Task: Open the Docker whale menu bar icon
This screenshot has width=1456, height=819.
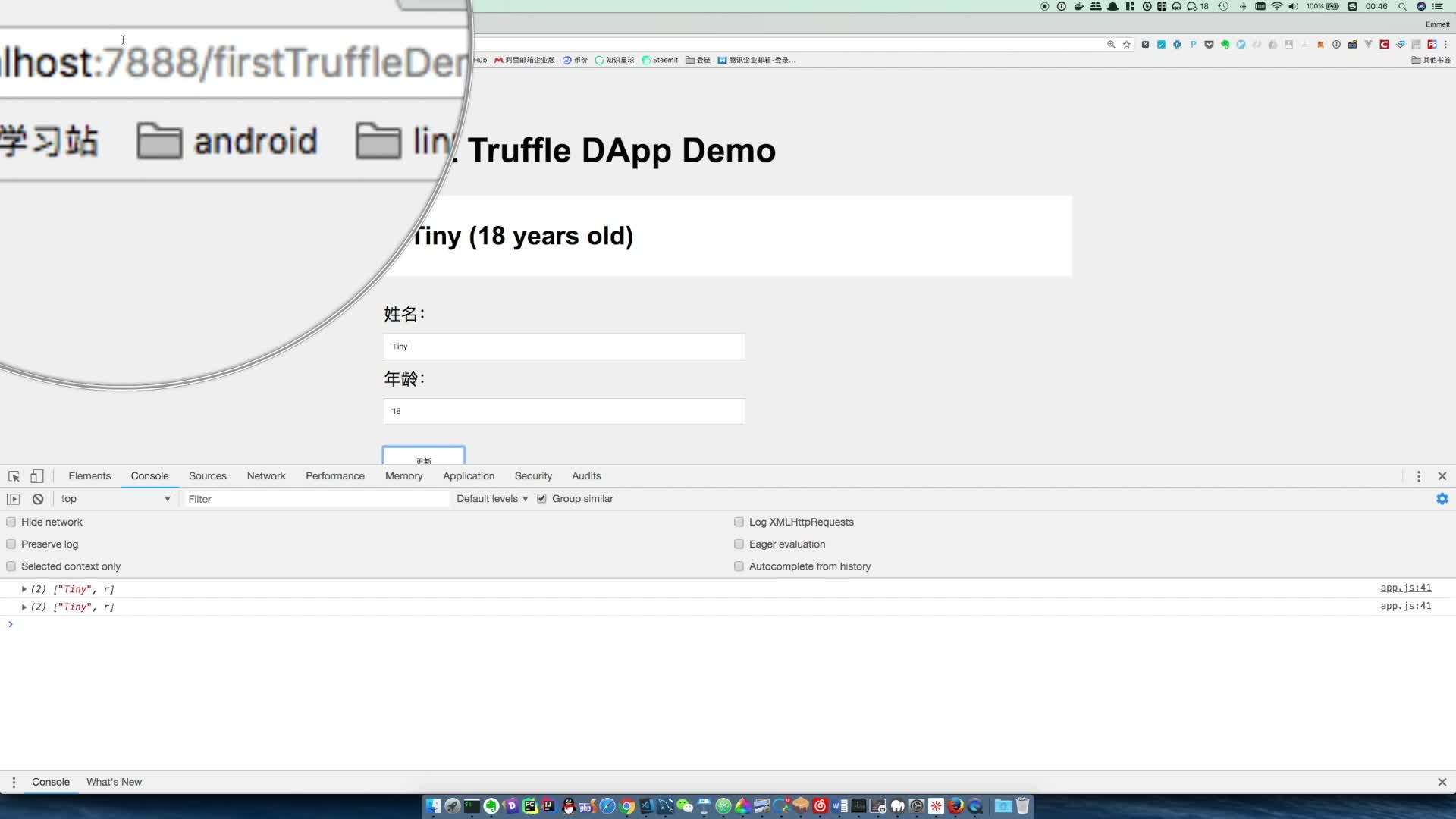Action: click(1079, 6)
